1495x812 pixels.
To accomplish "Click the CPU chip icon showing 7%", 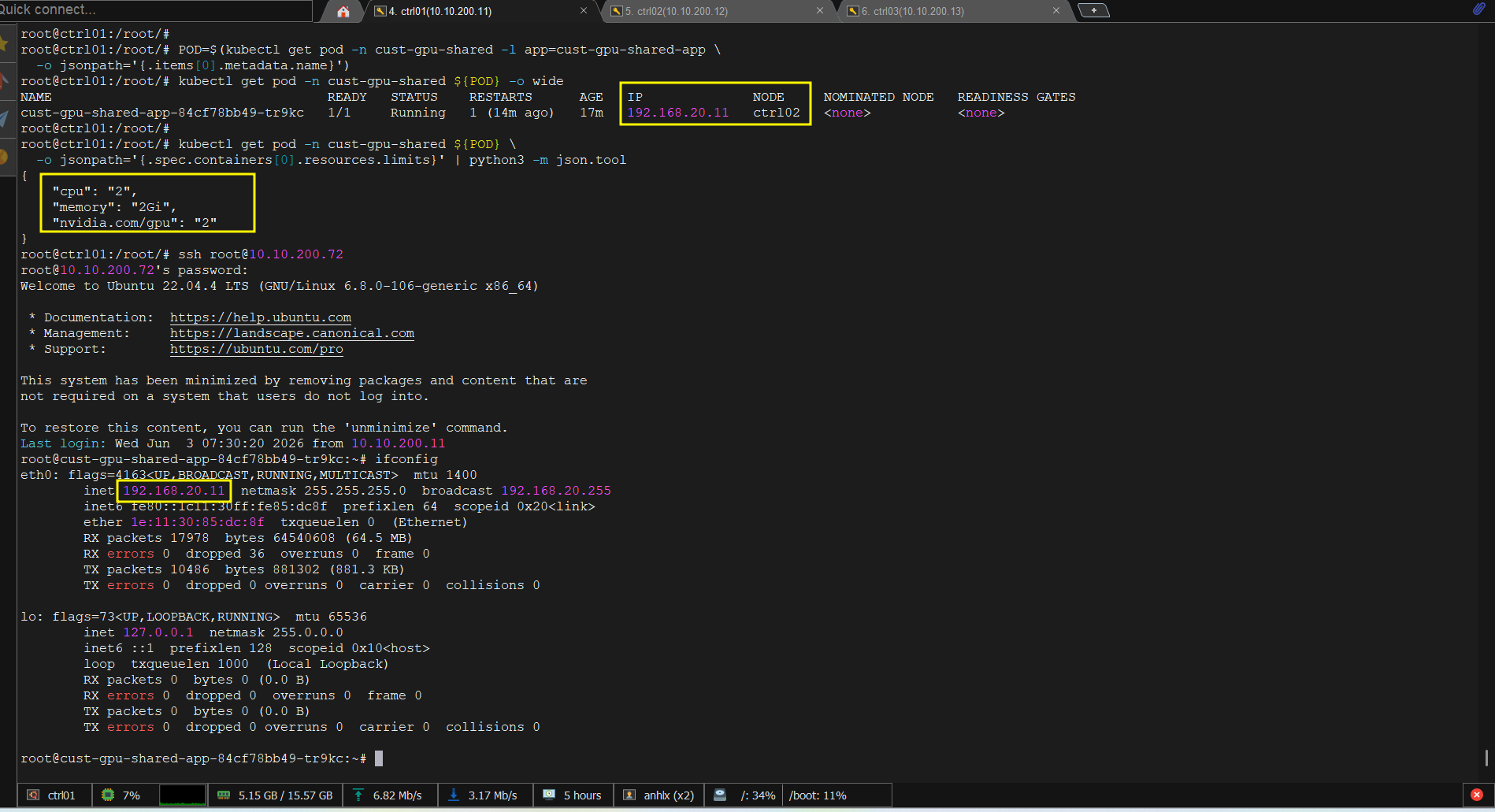I will pyautogui.click(x=108, y=795).
